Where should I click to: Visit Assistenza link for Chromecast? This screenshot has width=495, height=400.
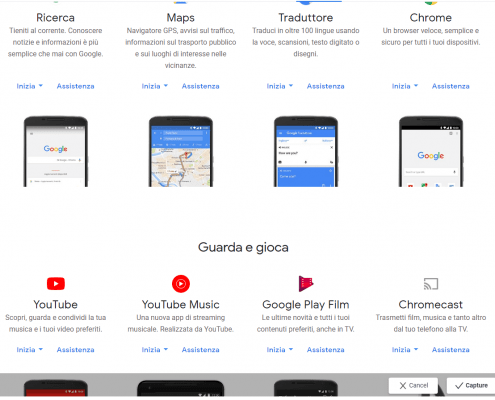[x=451, y=350]
